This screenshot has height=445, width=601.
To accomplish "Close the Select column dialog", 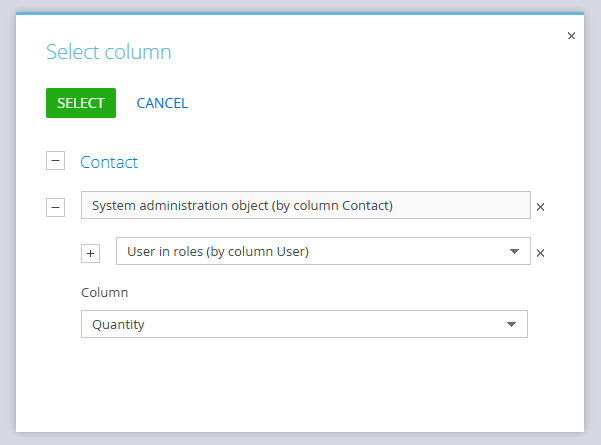I will click(571, 36).
